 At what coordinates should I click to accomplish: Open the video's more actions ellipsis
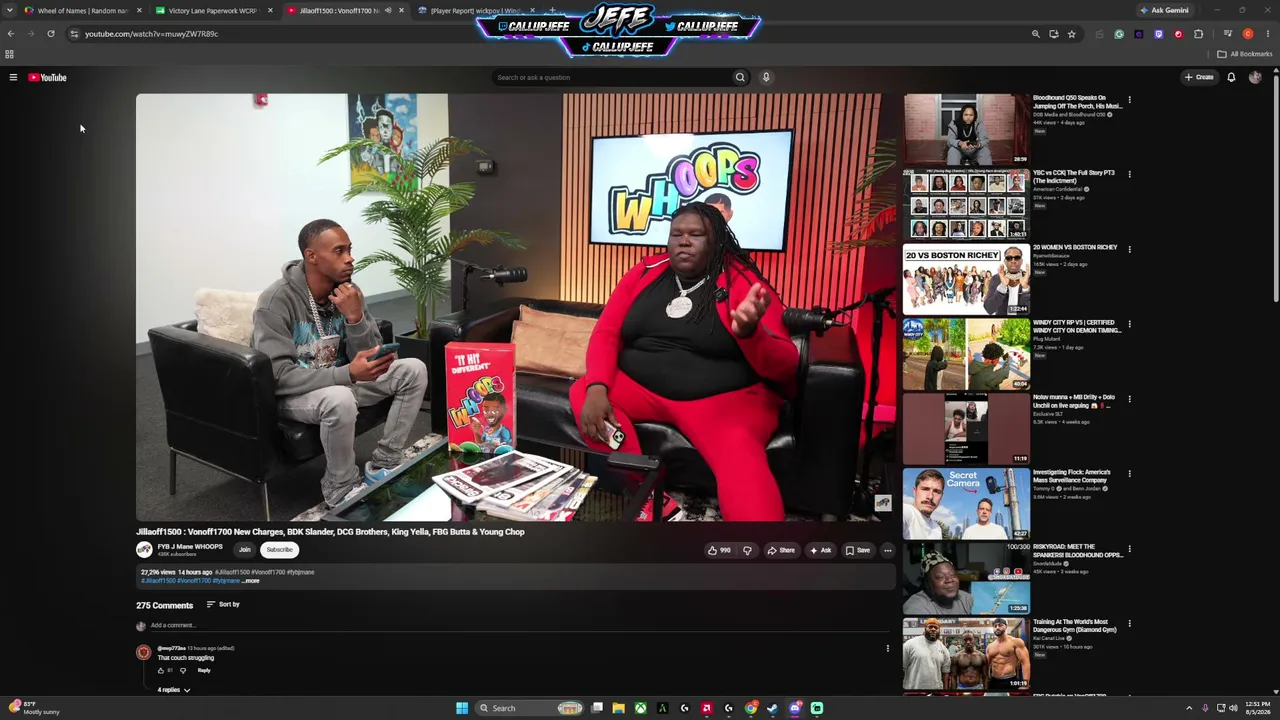[887, 550]
